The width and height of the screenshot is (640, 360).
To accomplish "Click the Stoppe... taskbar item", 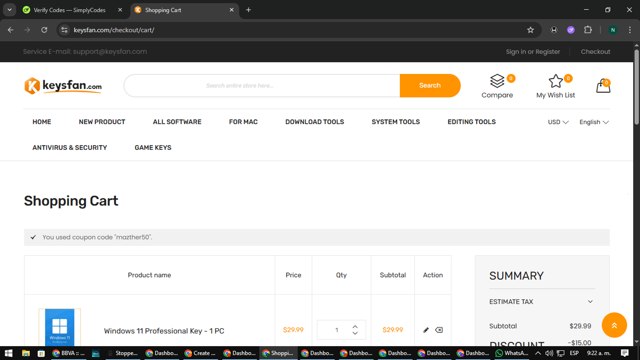I will 122,353.
